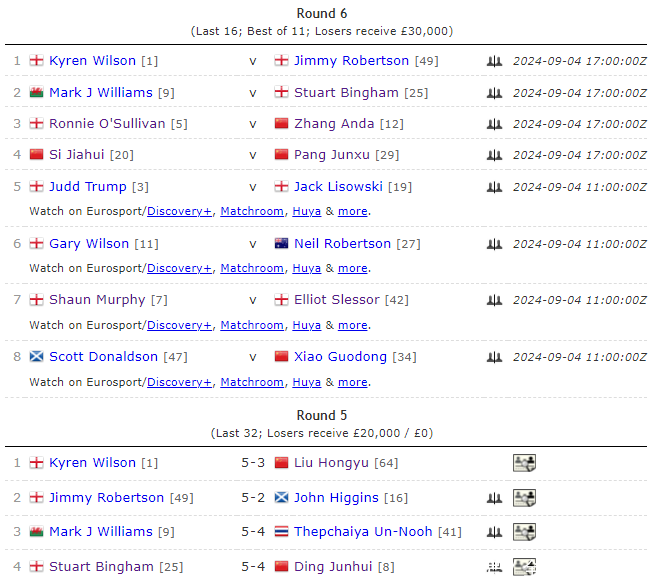662x584 pixels.
Task: Open John Higgins player profile
Action: point(336,498)
